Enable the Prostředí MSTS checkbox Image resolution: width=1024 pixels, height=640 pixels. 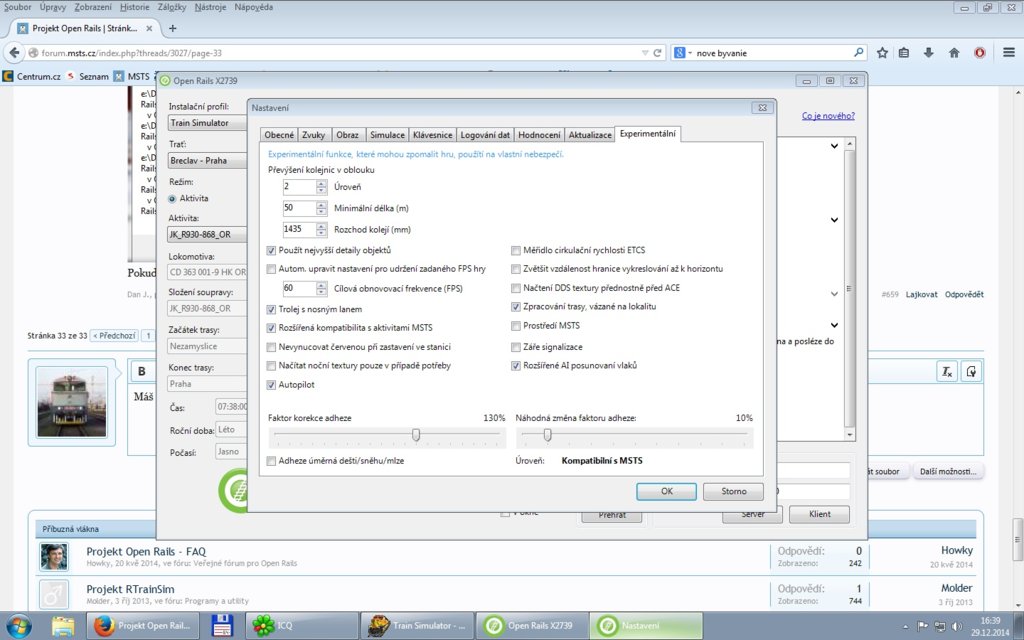pos(516,326)
